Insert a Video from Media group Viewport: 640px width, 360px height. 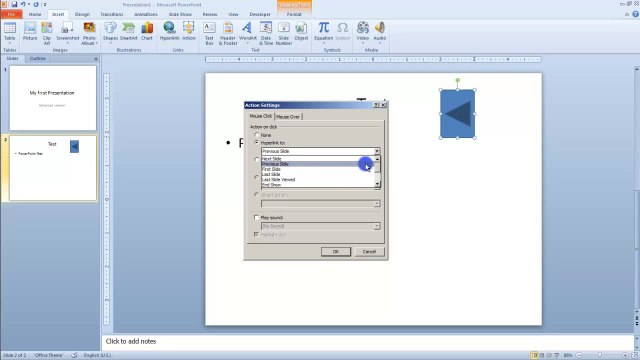pyautogui.click(x=362, y=33)
